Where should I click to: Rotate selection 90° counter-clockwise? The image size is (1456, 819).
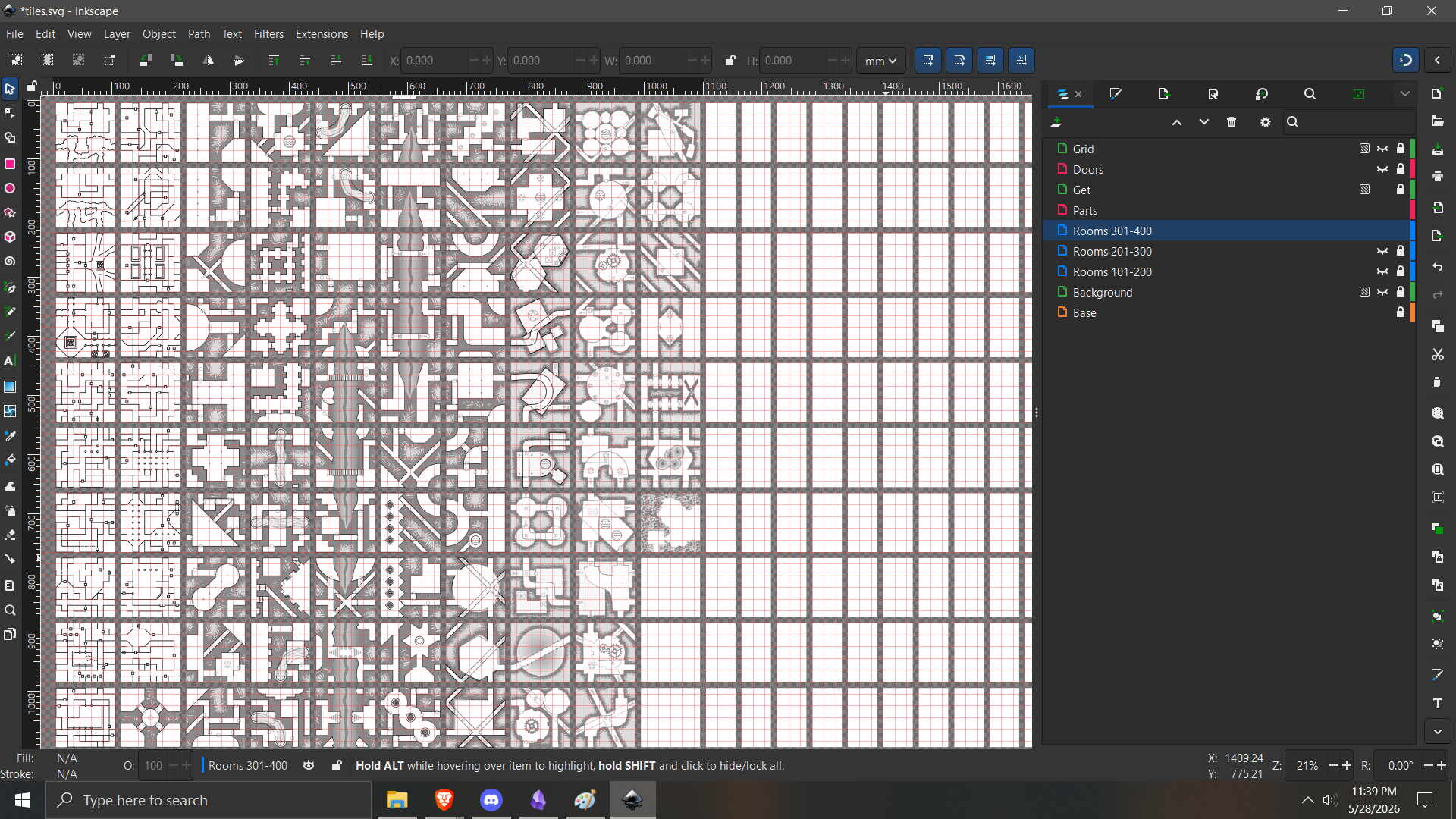point(145,60)
